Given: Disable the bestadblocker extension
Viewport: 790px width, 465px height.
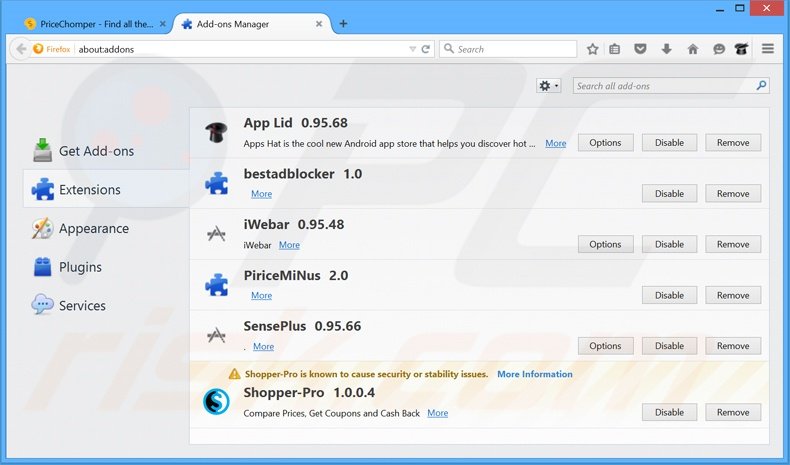Looking at the screenshot, I should click(669, 193).
